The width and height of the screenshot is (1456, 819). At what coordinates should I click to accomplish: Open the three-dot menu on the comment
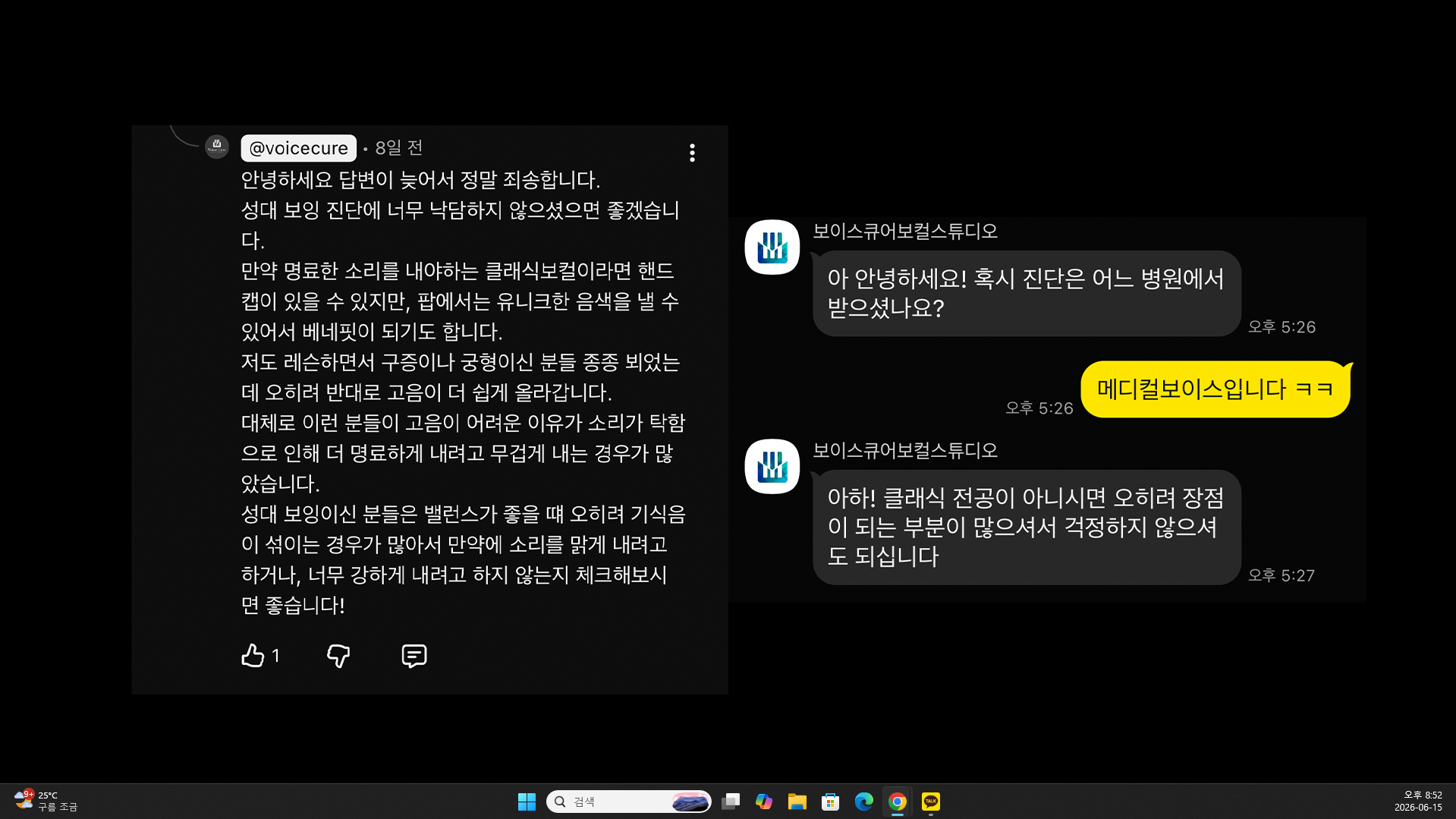[x=692, y=153]
